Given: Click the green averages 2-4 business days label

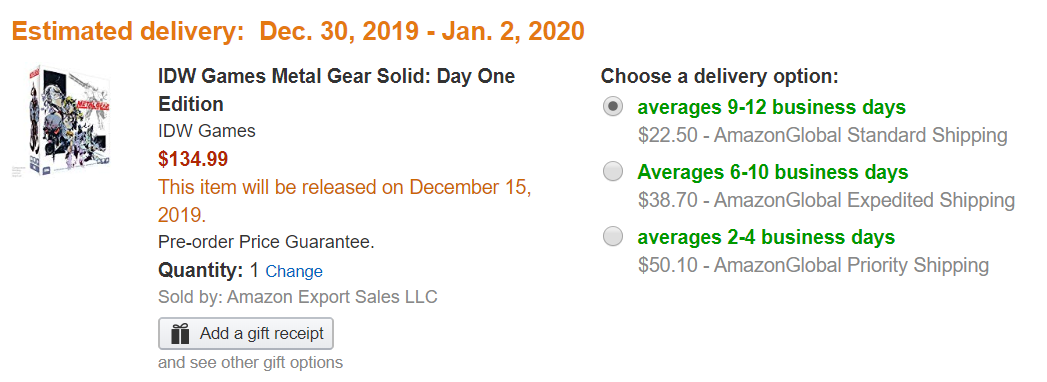Looking at the screenshot, I should 767,236.
